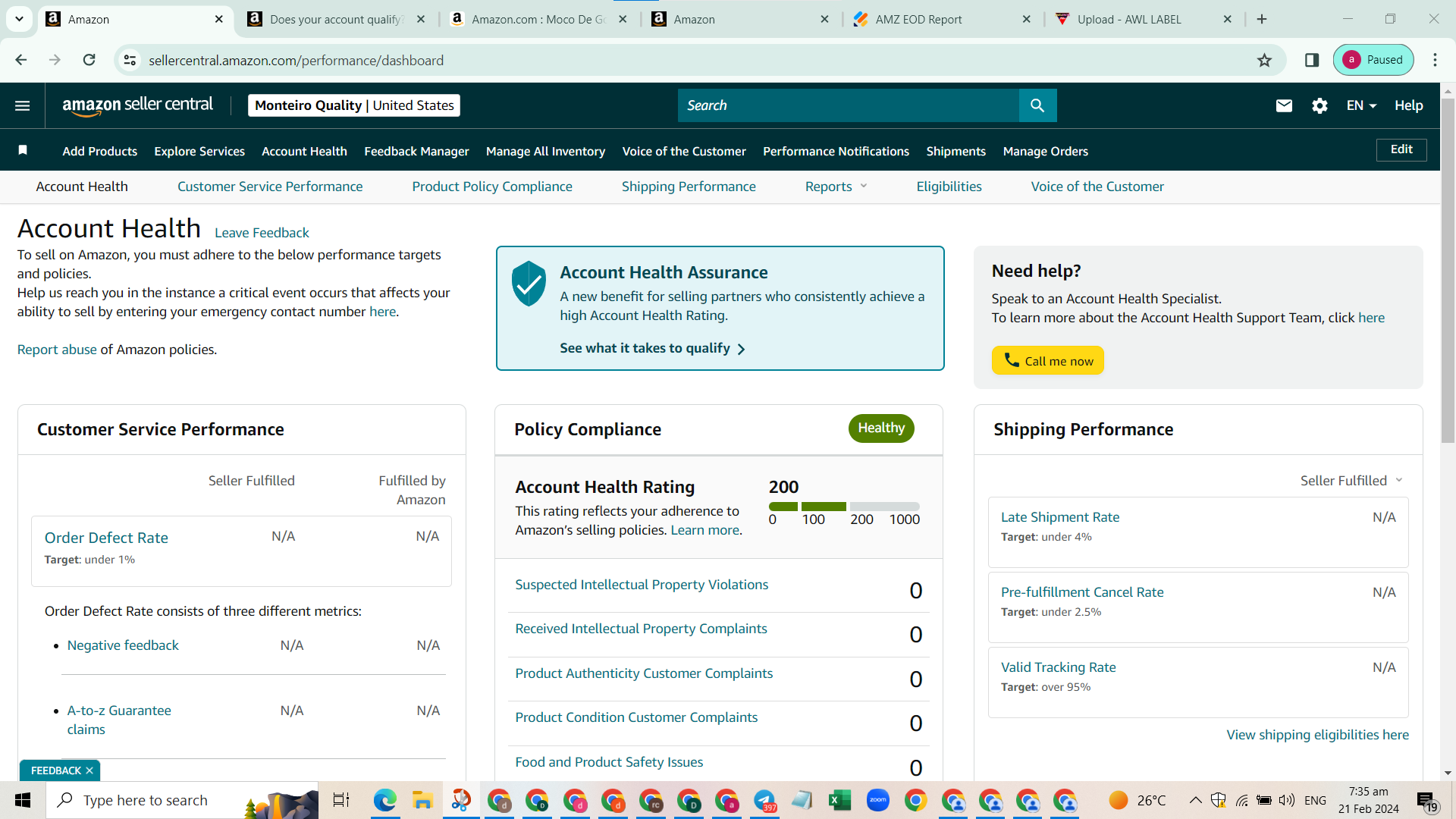This screenshot has width=1456, height=819.
Task: Open Manage Orders in the nav bar
Action: (x=1045, y=151)
